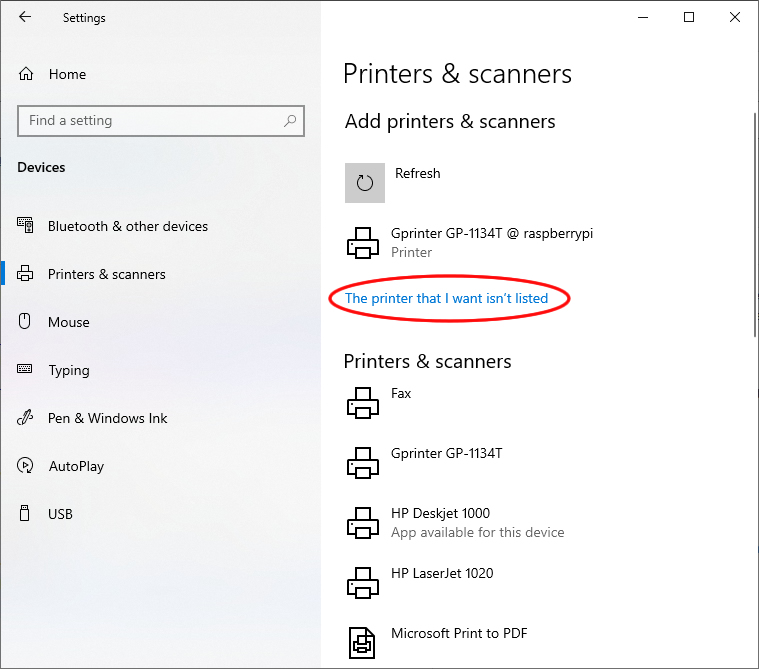The height and width of the screenshot is (669, 759).
Task: Click The printer that I want isn't listed
Action: tap(446, 298)
